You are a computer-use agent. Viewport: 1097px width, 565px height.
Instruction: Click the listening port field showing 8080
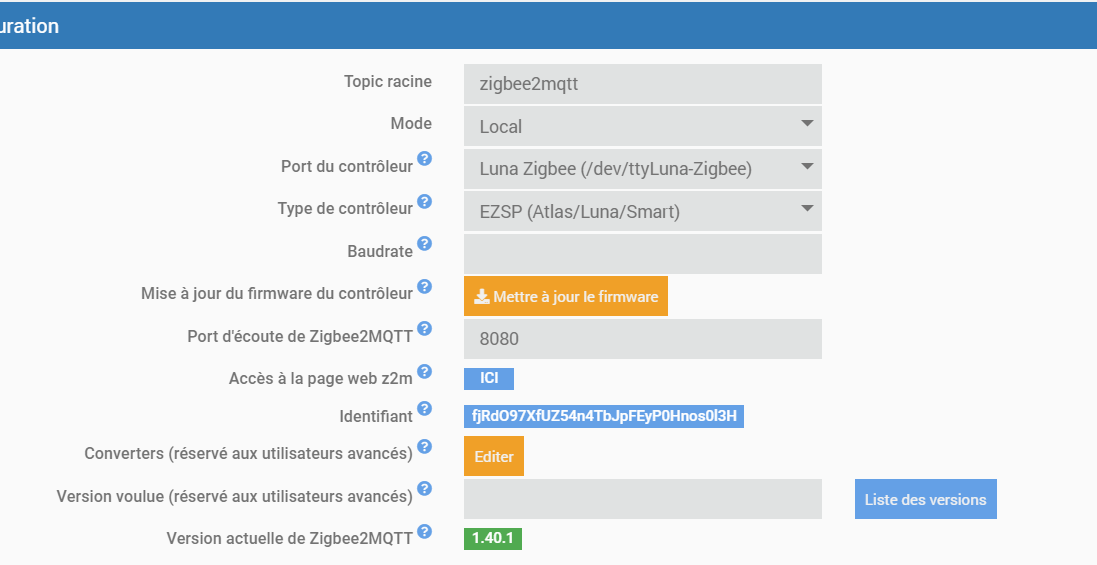click(642, 339)
